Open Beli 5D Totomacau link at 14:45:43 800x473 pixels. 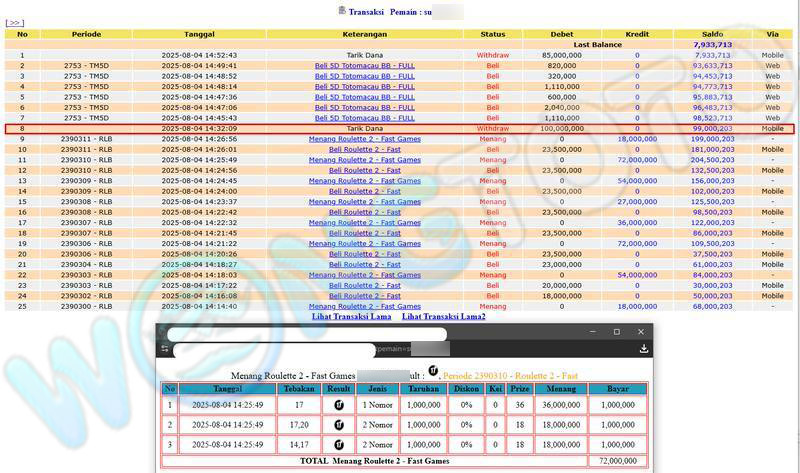365,118
